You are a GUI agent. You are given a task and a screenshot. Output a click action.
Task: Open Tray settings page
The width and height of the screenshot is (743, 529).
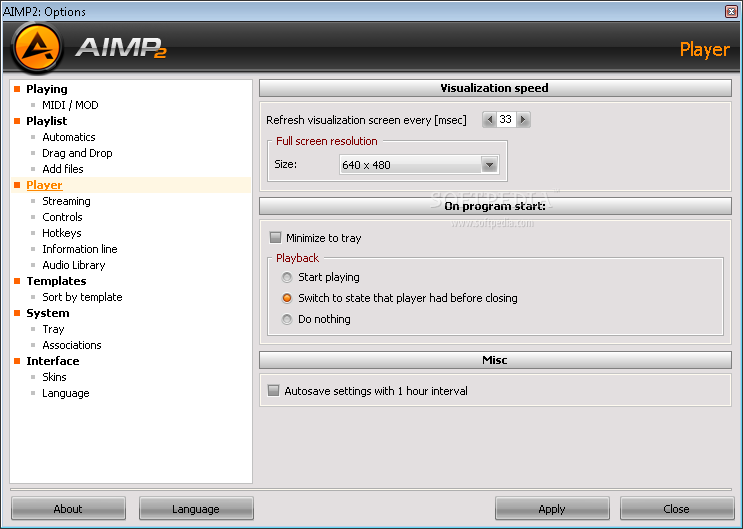(x=53, y=329)
